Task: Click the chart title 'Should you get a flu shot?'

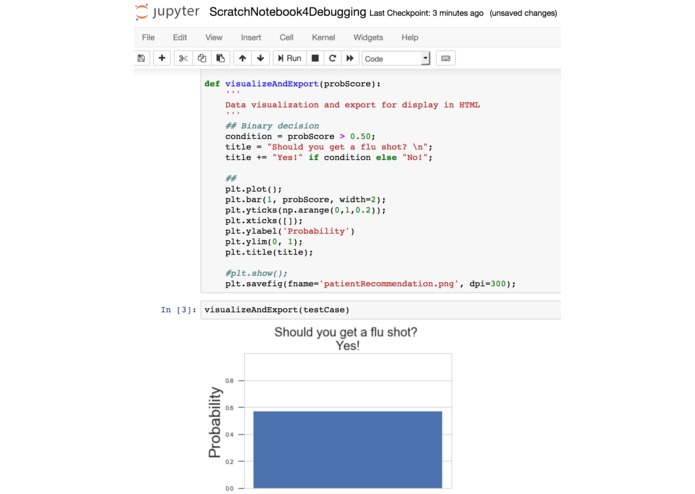Action: pyautogui.click(x=346, y=332)
